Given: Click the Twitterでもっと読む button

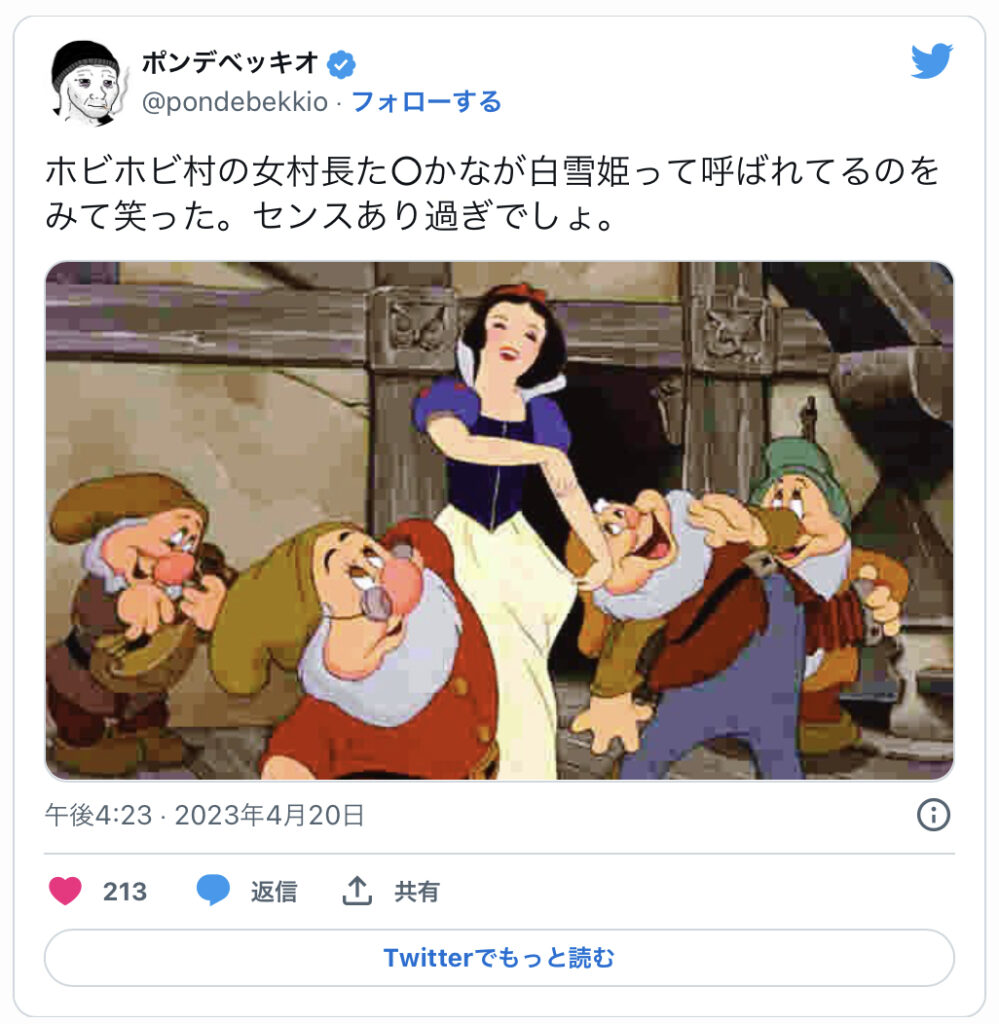Looking at the screenshot, I should tap(499, 957).
